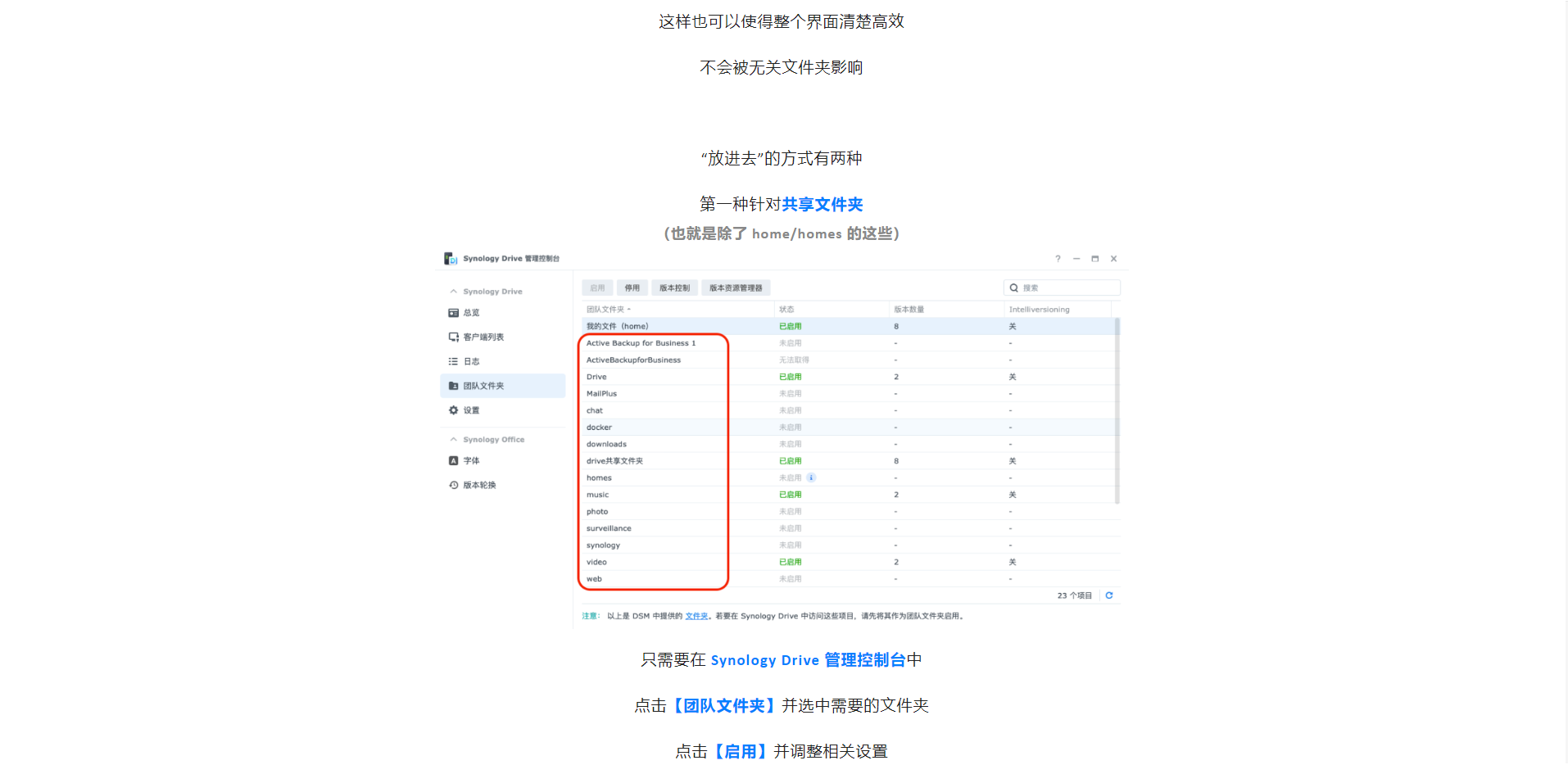The image size is (1568, 765).
Task: Open the help question mark icon
Action: coord(1058,259)
